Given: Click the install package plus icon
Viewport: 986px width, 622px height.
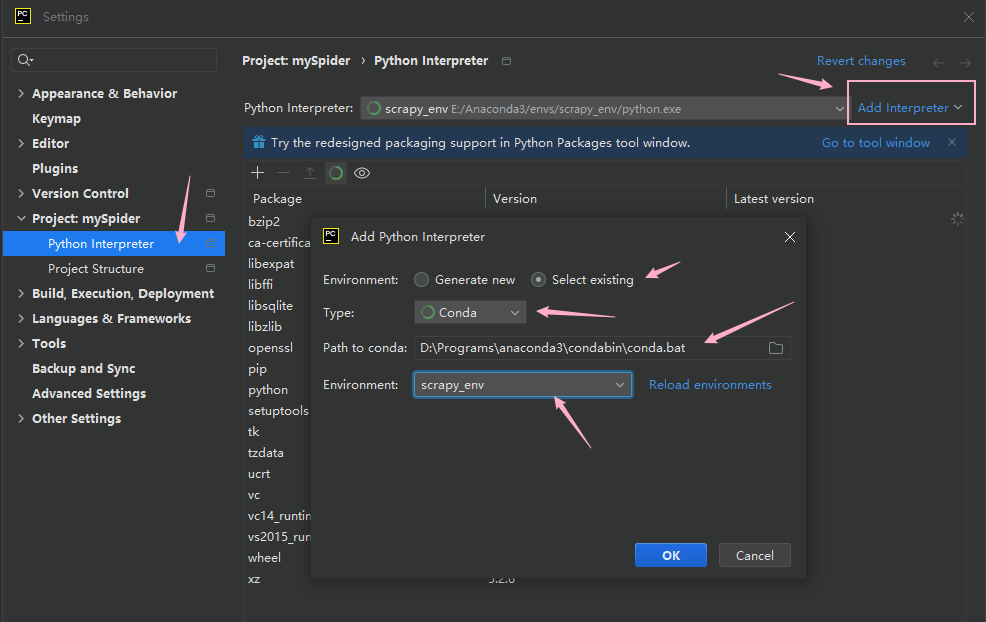Looking at the screenshot, I should point(257,173).
